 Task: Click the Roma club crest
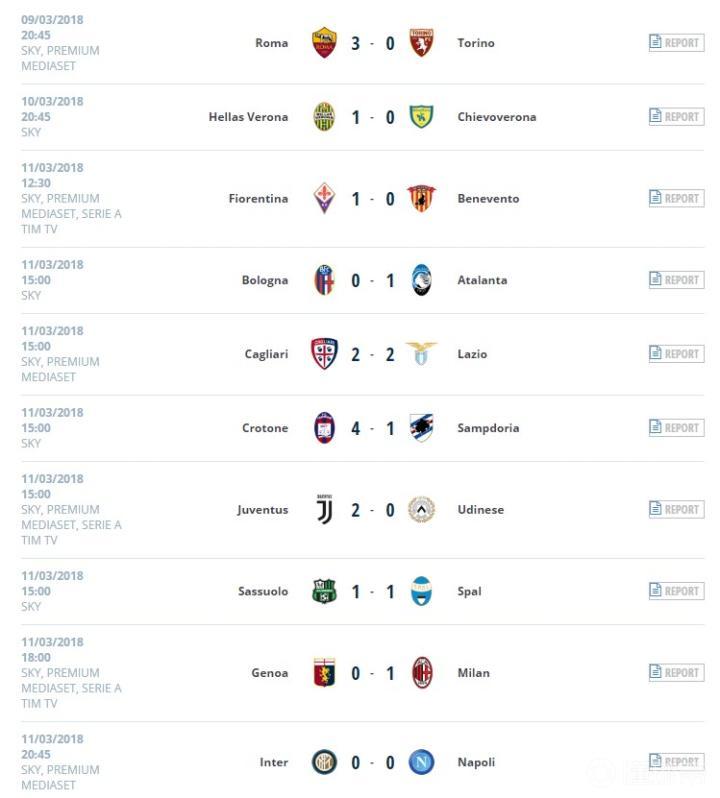[x=324, y=43]
